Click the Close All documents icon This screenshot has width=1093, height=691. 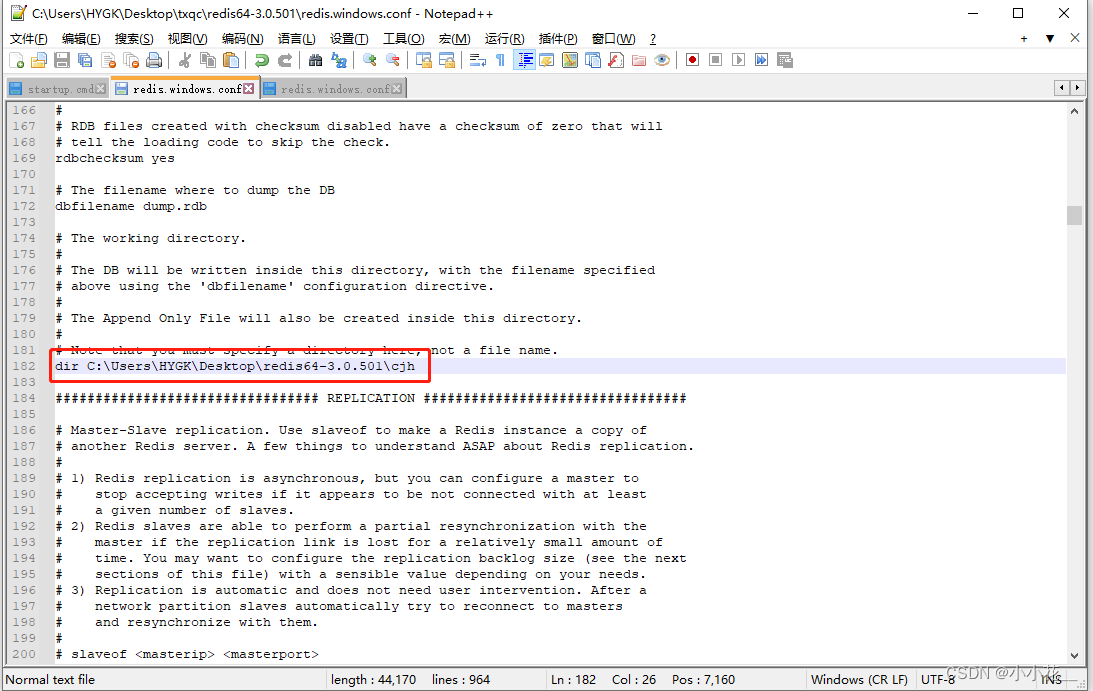point(131,60)
